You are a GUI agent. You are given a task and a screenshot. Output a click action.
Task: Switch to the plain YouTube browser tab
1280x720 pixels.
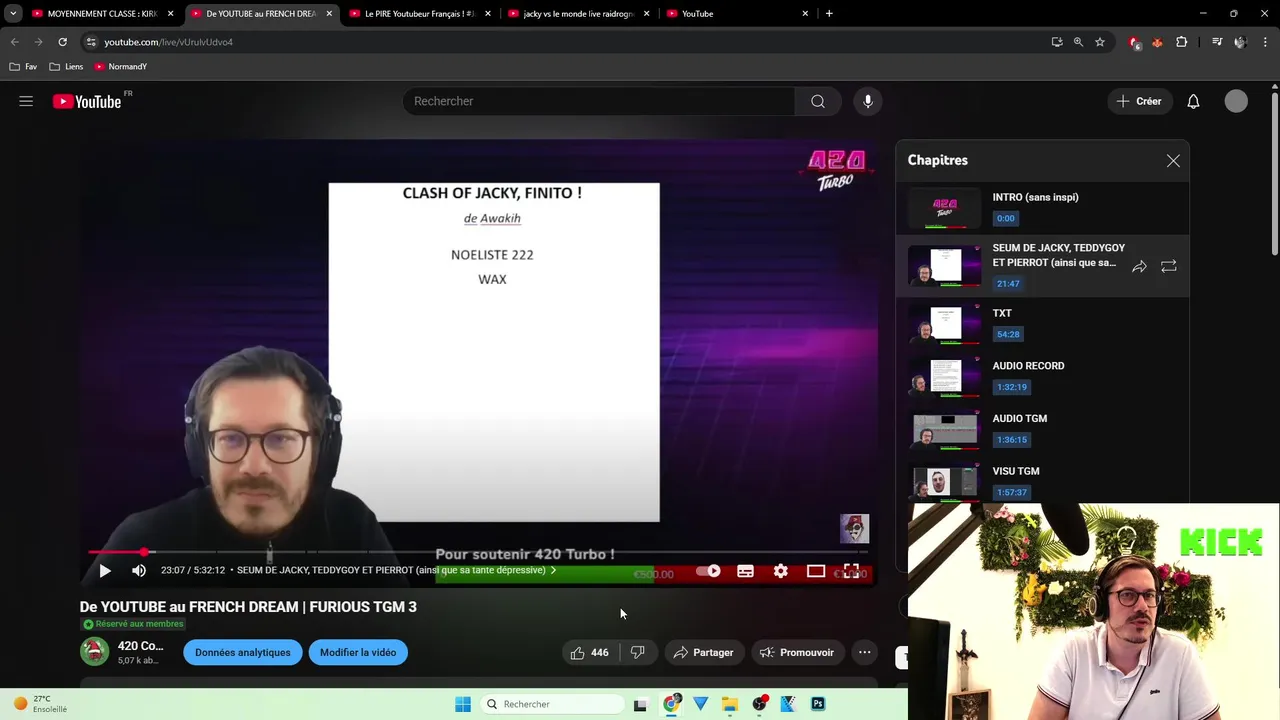point(738,14)
